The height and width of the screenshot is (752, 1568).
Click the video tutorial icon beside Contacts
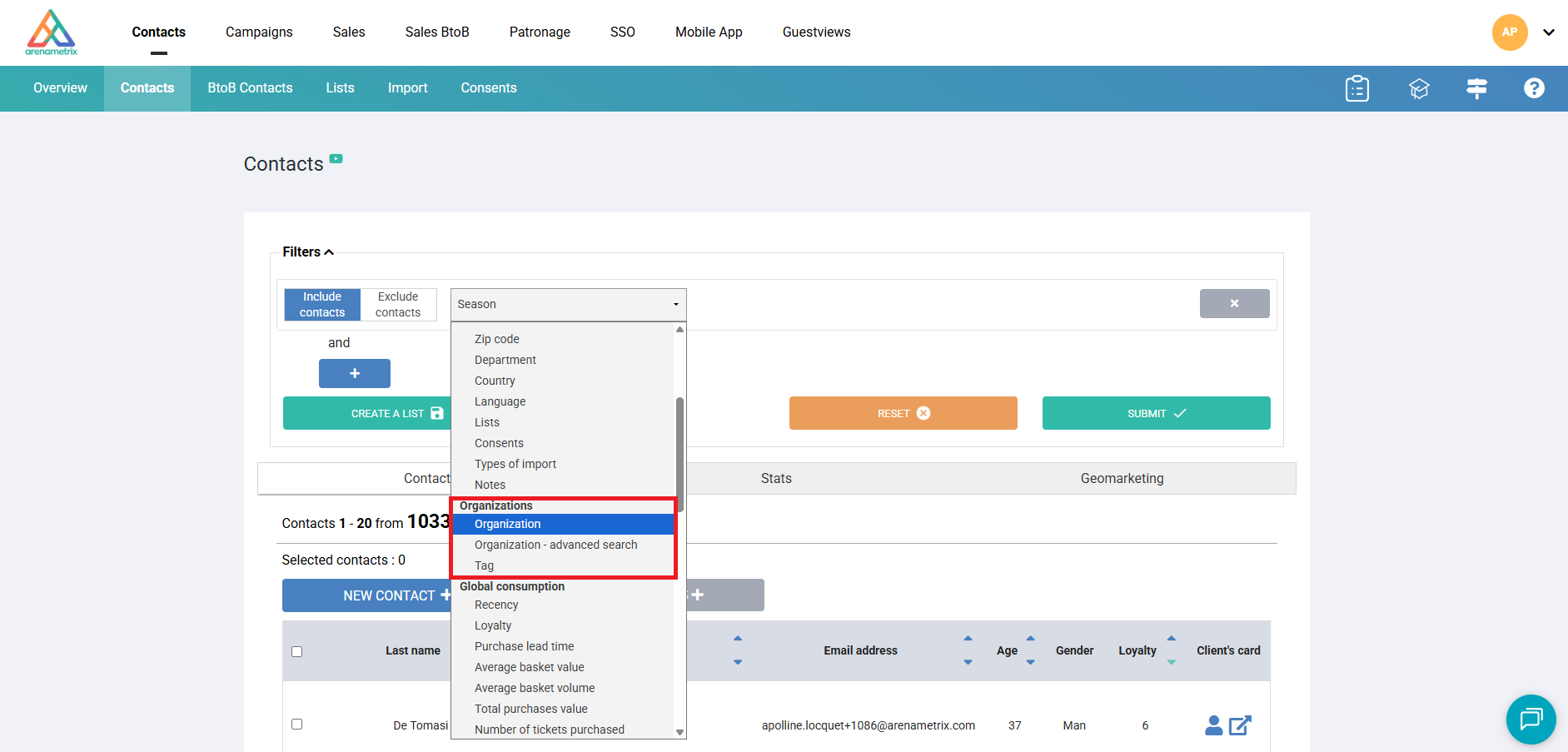pyautogui.click(x=336, y=158)
